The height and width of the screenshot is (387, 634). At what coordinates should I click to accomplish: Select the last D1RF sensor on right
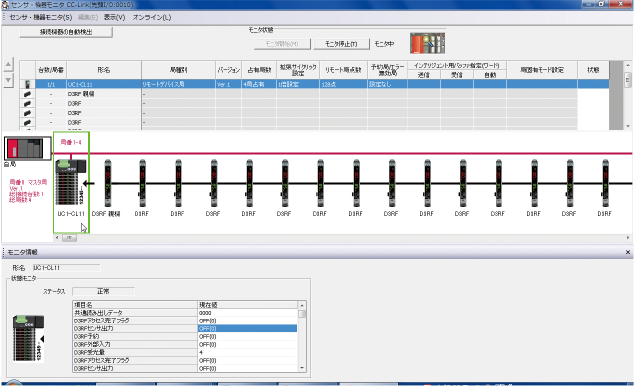pos(605,183)
